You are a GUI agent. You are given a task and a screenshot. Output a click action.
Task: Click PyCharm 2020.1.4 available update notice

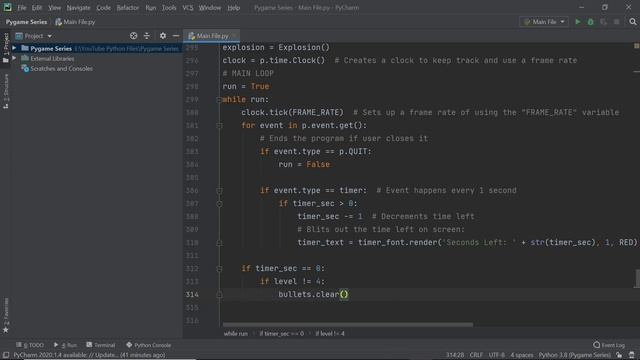pyautogui.click(x=89, y=355)
